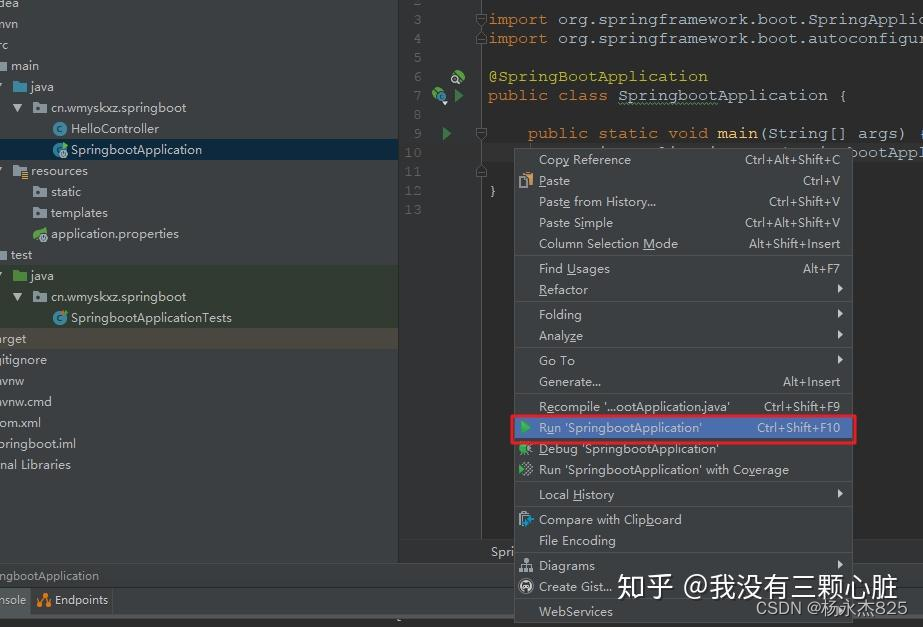Expand the Folding submenu
Viewport: 923px width, 627px height.
point(559,314)
